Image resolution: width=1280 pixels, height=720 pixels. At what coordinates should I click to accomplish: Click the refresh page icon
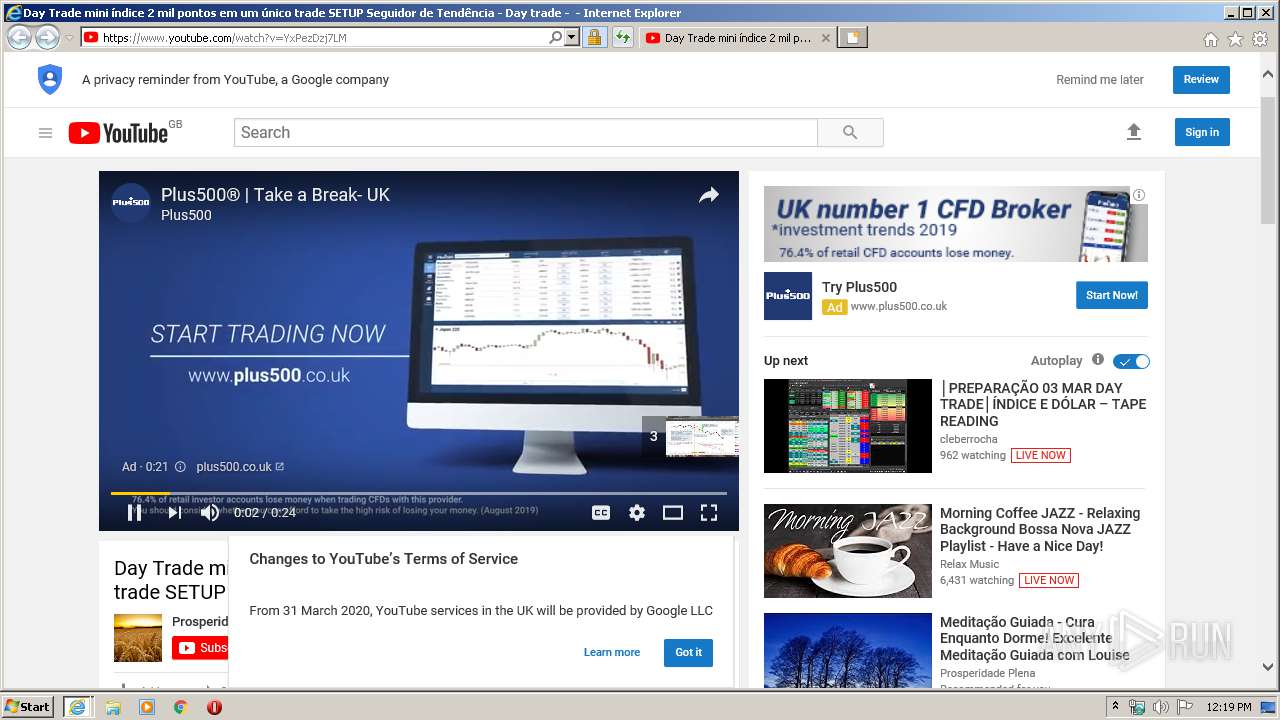(x=623, y=38)
